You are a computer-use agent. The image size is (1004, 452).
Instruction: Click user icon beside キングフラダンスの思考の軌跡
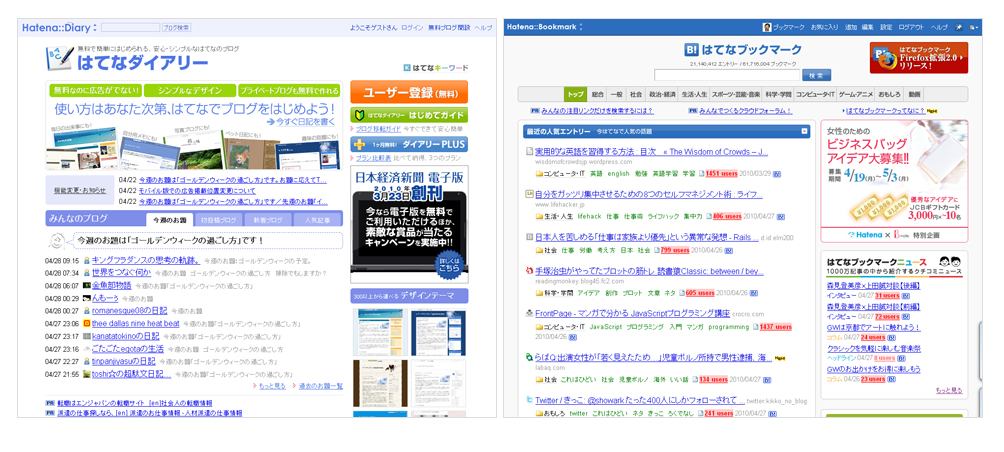[x=86, y=261]
